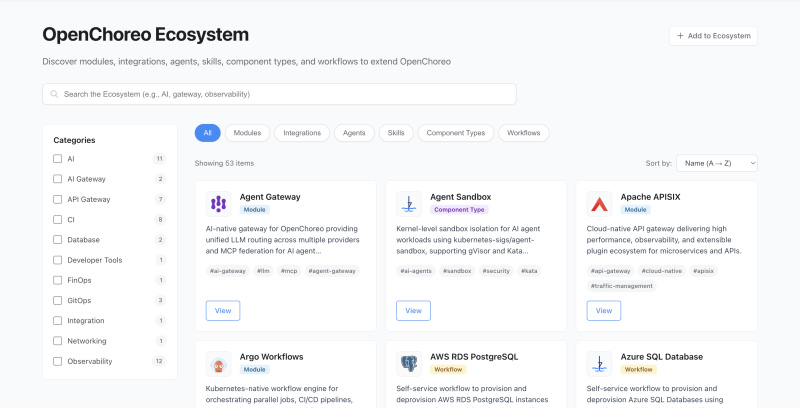Tick the Integration category checkbox
The width and height of the screenshot is (800, 408).
[x=58, y=321]
